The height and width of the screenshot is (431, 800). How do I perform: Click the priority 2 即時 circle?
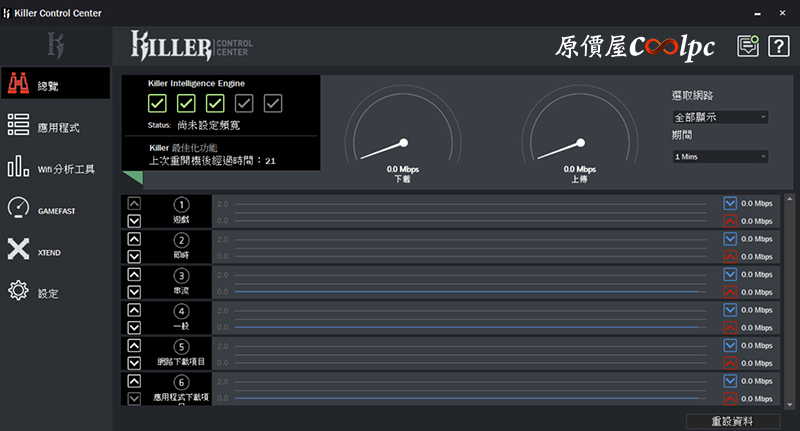coord(181,240)
